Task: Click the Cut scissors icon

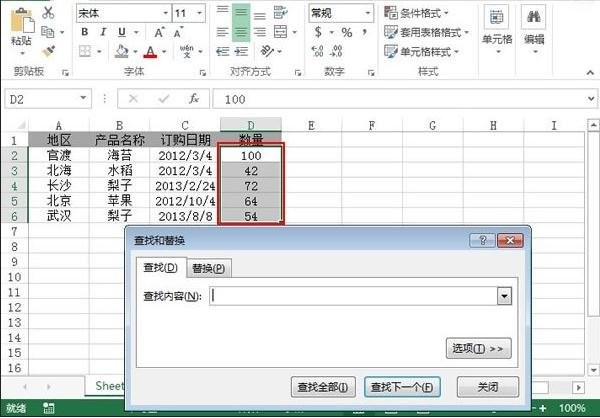Action: click(48, 13)
